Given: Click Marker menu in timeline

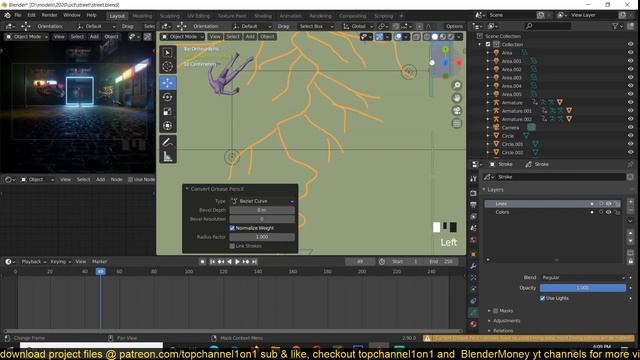Looking at the screenshot, I should 100,262.
